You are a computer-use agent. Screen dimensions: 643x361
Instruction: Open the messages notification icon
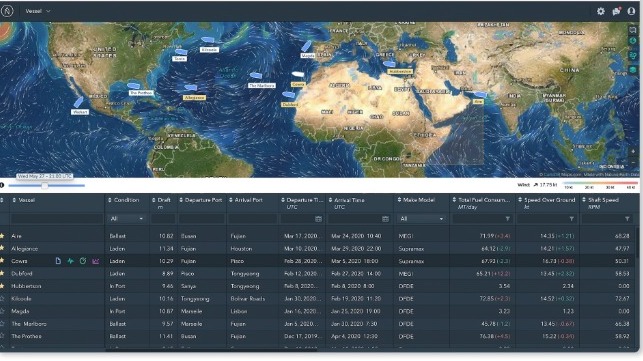[616, 11]
